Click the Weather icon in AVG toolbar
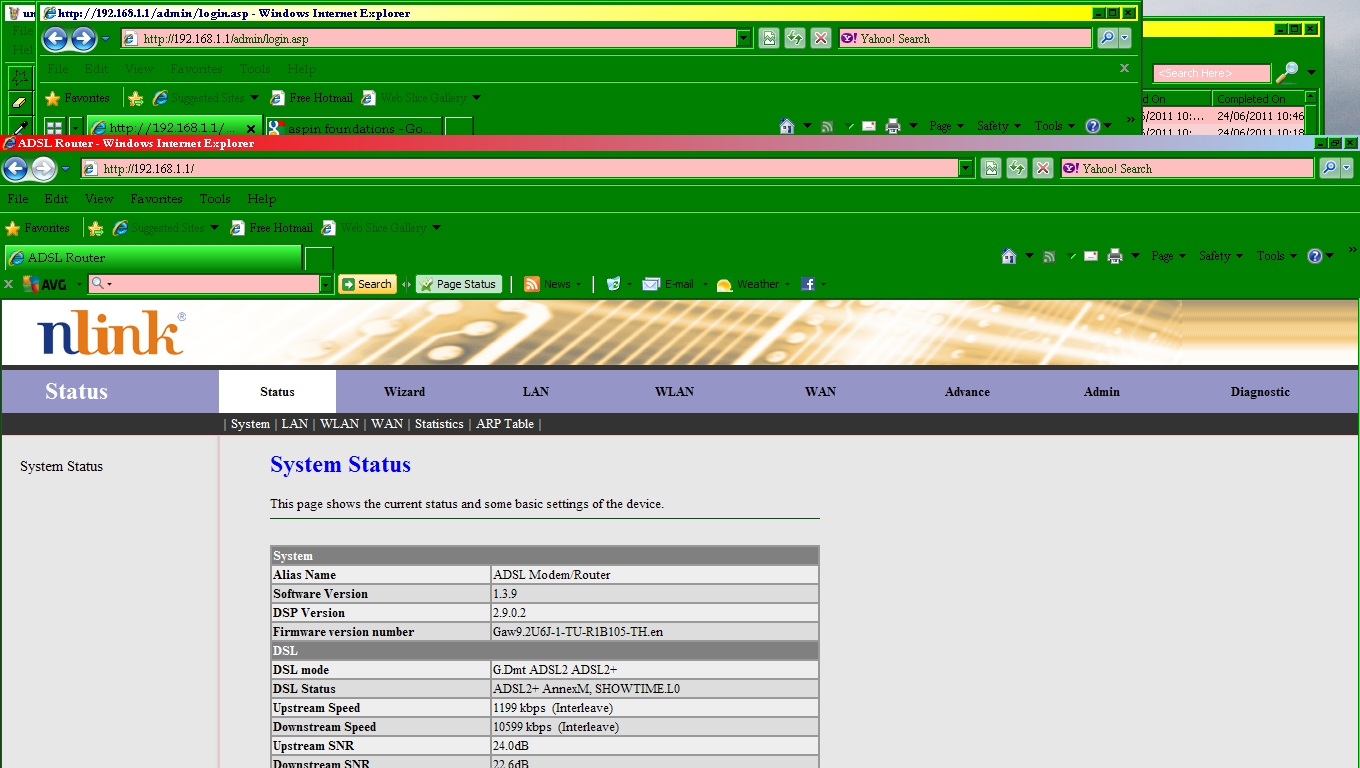The image size is (1360, 768). click(725, 285)
